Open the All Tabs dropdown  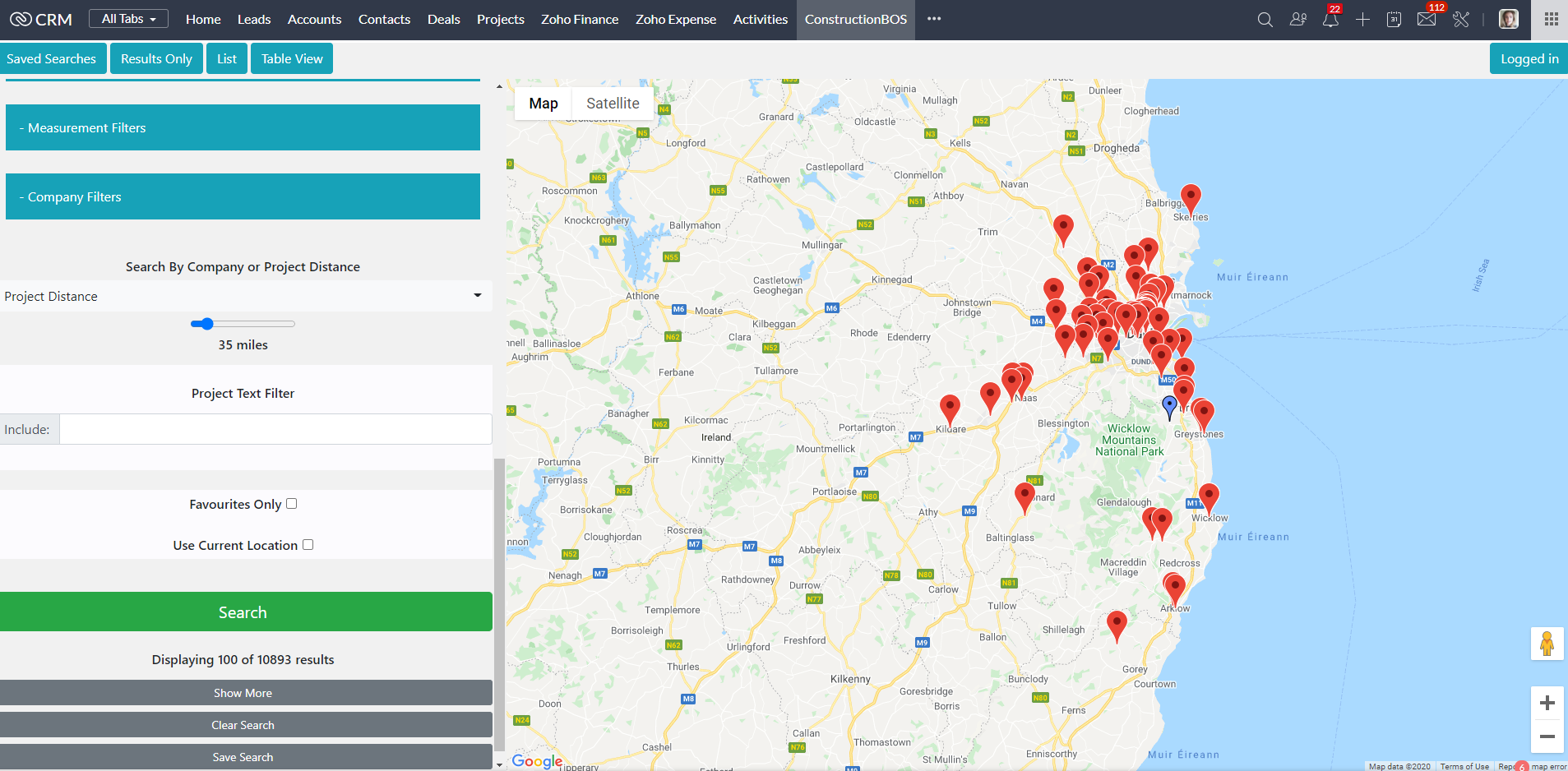point(128,19)
